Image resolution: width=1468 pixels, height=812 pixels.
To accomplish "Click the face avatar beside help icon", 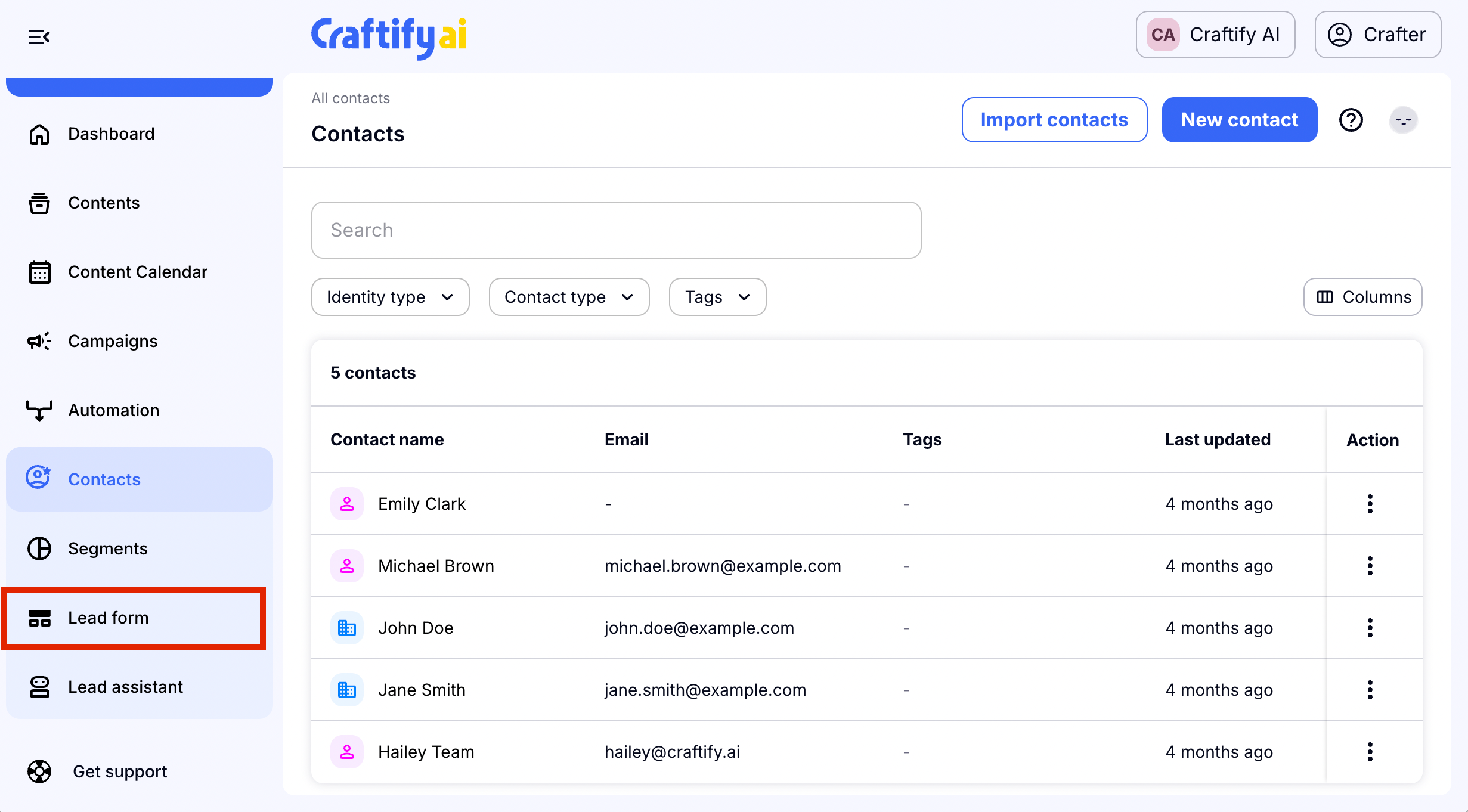I will point(1403,120).
